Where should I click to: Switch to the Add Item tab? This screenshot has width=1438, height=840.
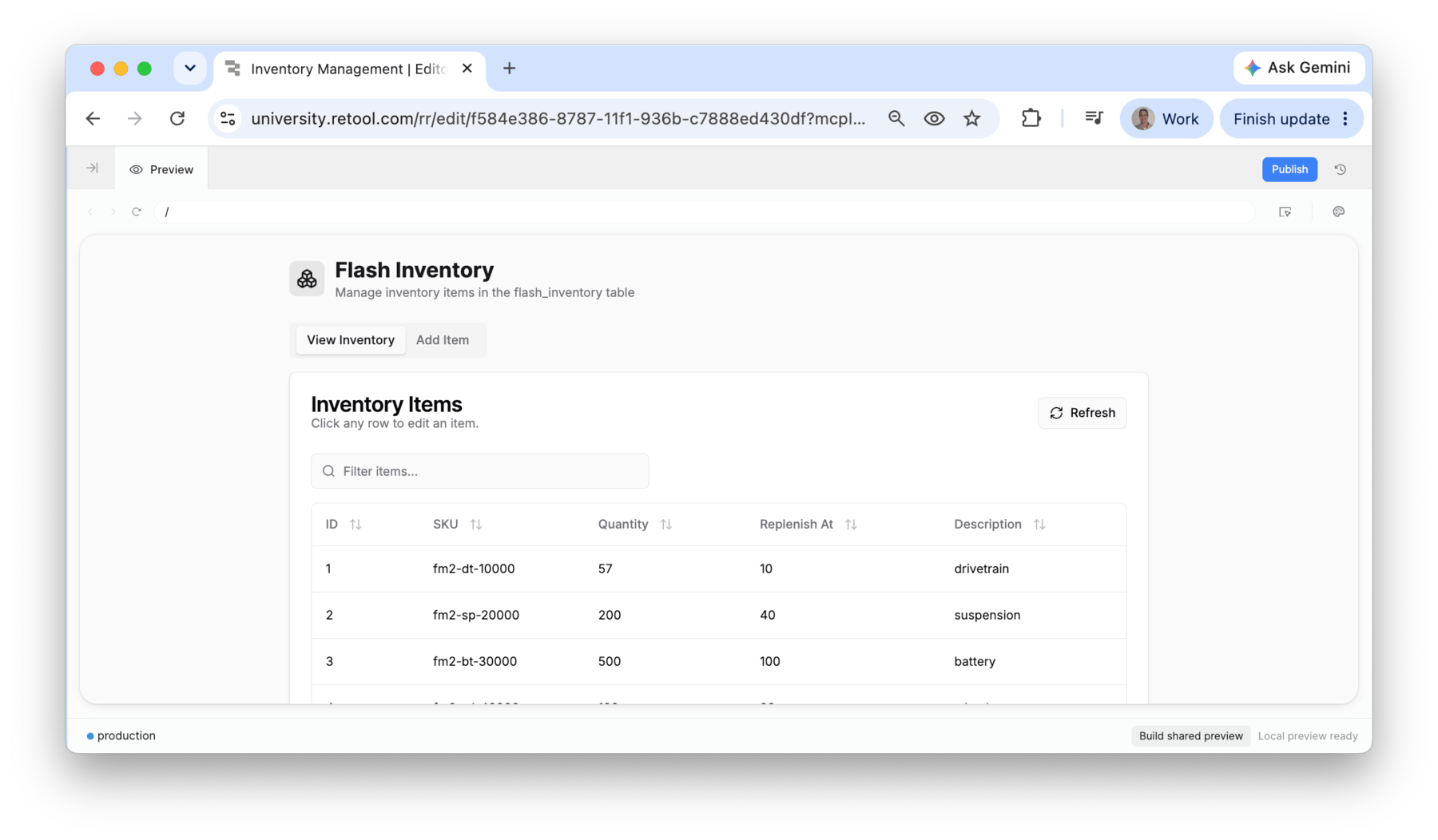[443, 339]
